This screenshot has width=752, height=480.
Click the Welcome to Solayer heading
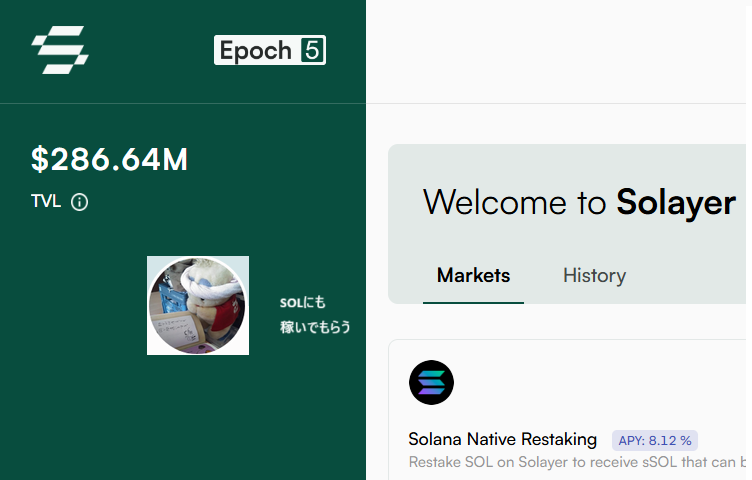coord(579,202)
